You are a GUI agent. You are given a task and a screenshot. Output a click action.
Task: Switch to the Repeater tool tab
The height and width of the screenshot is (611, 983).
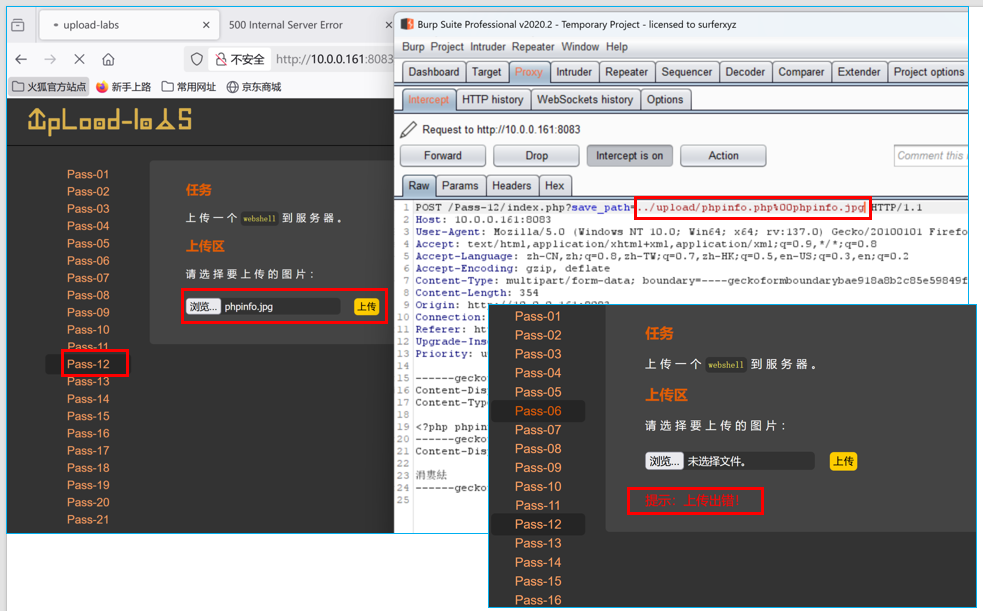point(626,72)
